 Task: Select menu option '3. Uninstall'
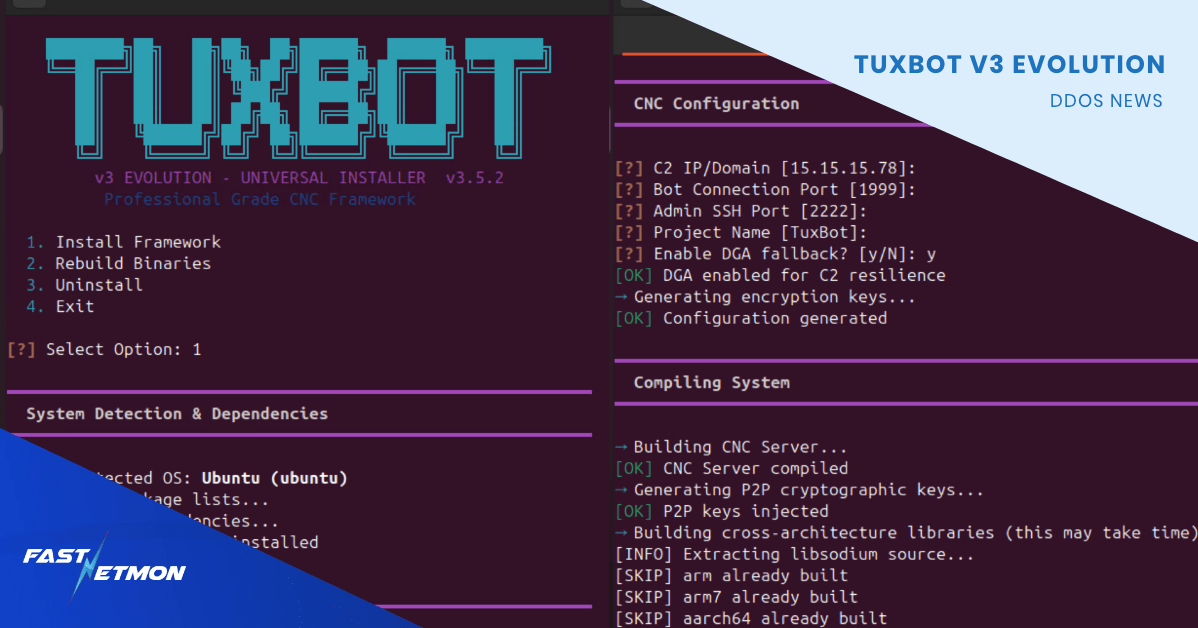coord(84,285)
